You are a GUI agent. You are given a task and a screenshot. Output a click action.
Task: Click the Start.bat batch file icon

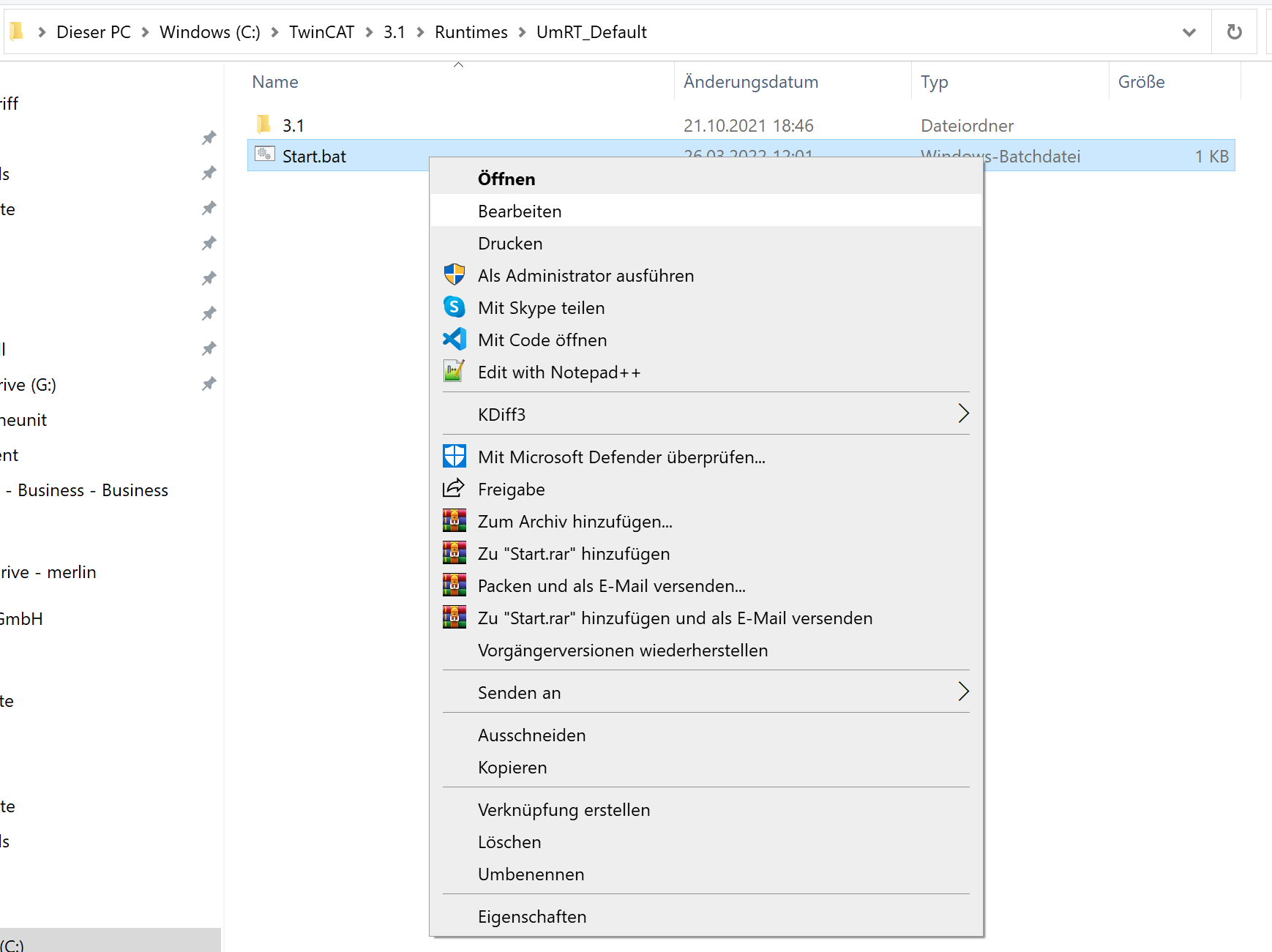tap(265, 154)
